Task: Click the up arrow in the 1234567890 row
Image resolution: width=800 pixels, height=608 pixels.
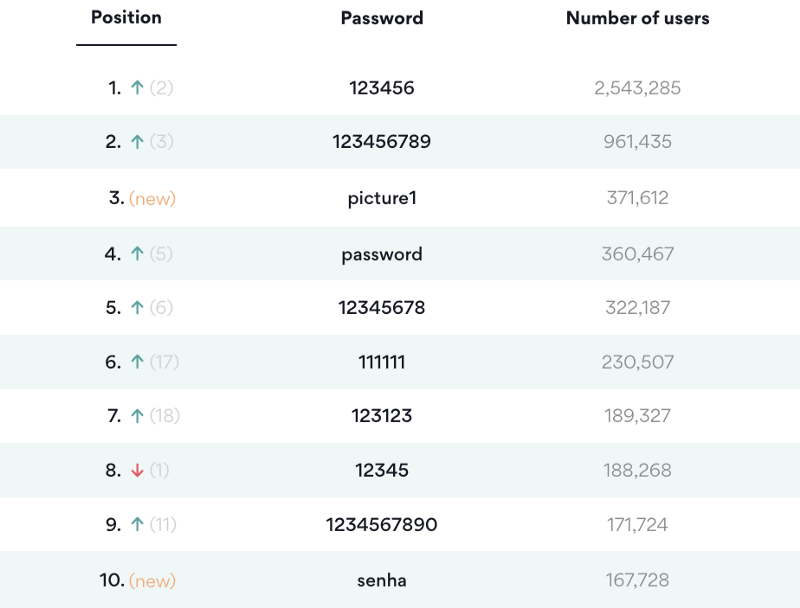Action: point(138,524)
